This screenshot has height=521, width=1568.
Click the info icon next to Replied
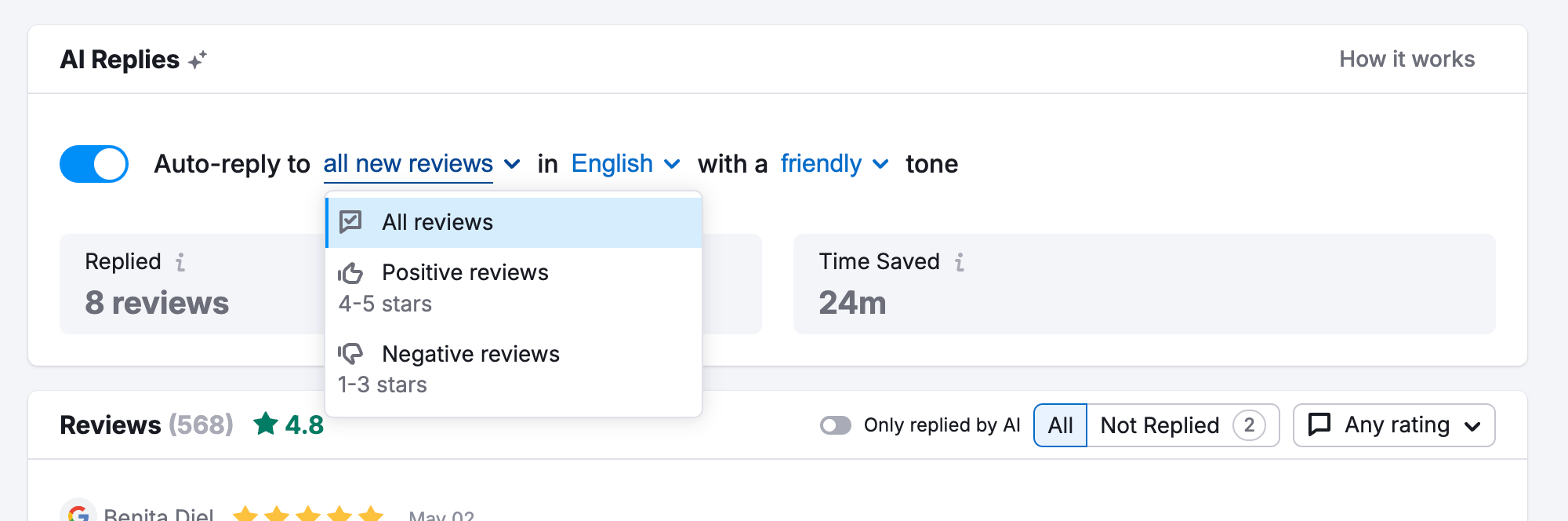180,262
